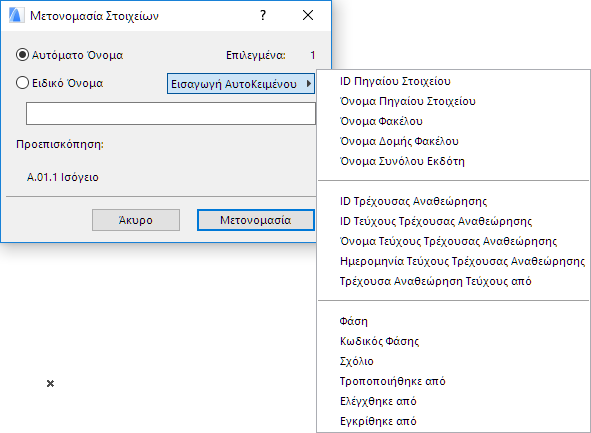Click the Archicad logo in title bar
The image size is (591, 433).
[x=17, y=15]
